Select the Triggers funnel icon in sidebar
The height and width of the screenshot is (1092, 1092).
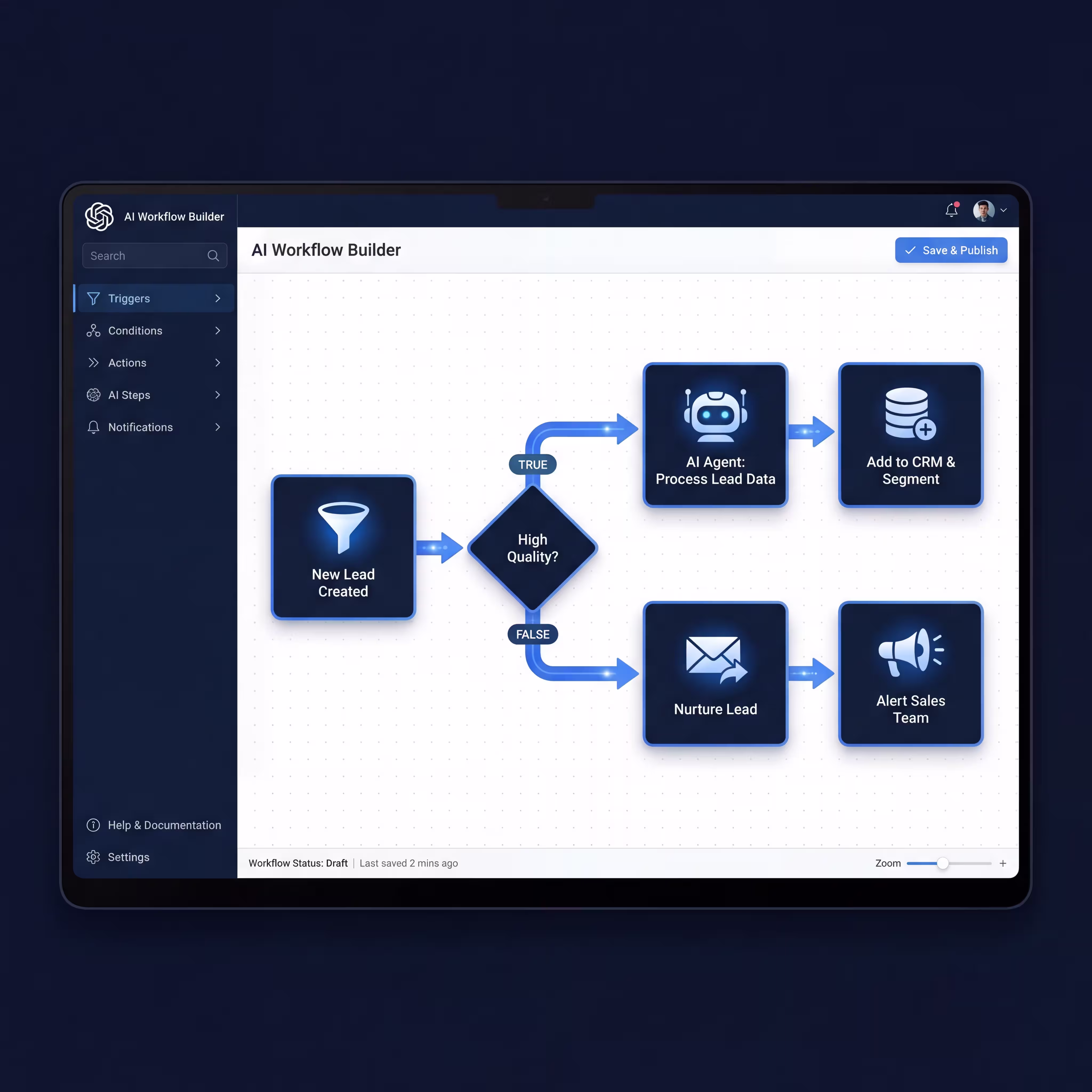(x=94, y=298)
